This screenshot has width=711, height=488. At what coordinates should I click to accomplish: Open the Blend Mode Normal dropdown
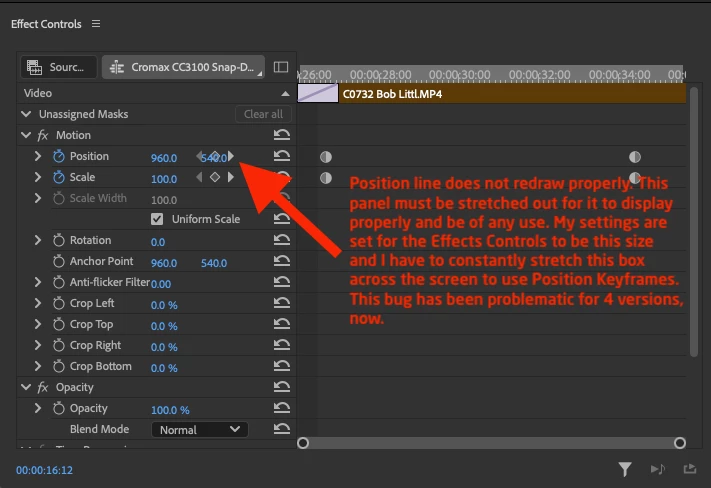tap(200, 429)
